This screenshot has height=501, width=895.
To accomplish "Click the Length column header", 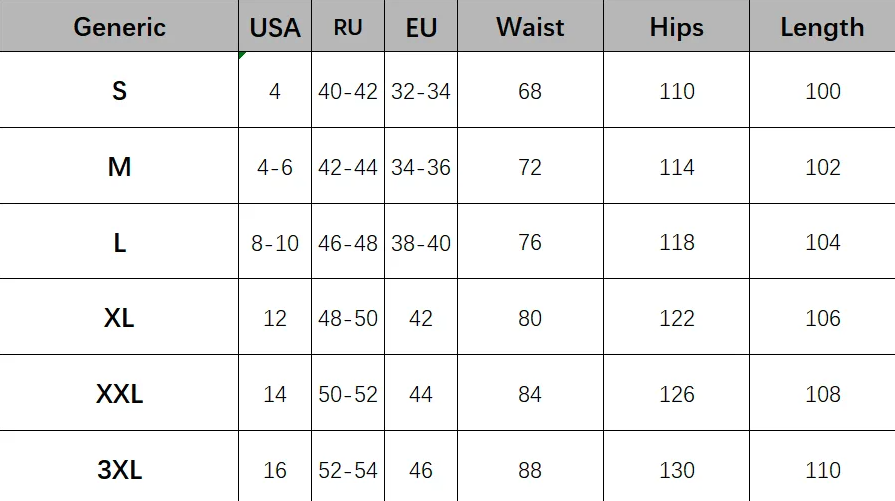I will click(822, 27).
